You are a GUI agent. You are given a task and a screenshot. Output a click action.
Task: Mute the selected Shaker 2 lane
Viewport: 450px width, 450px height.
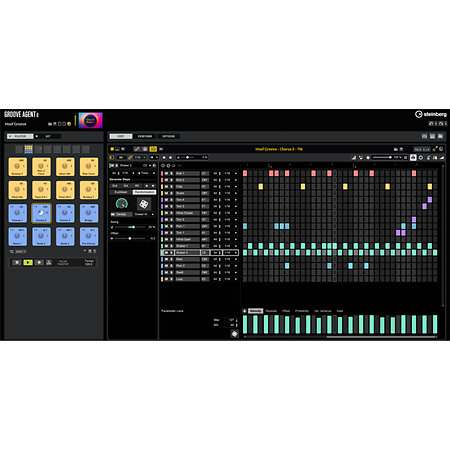167,253
